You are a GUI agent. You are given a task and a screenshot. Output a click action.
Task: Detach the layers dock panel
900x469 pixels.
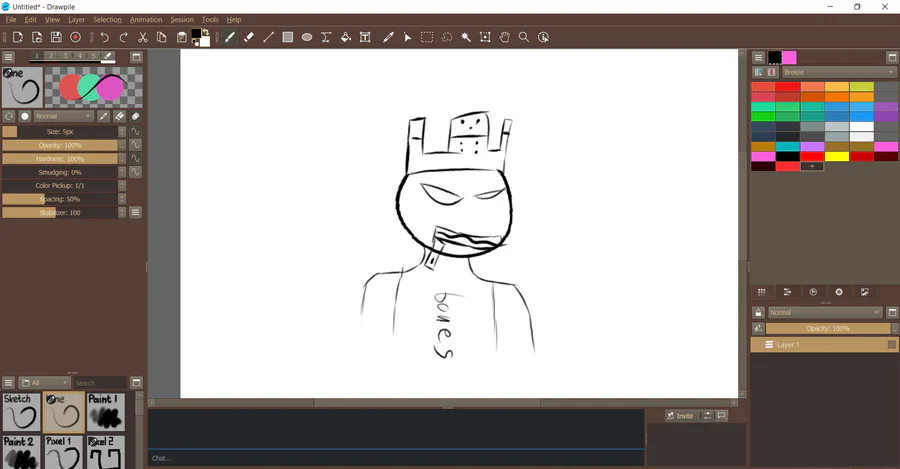[x=891, y=312]
